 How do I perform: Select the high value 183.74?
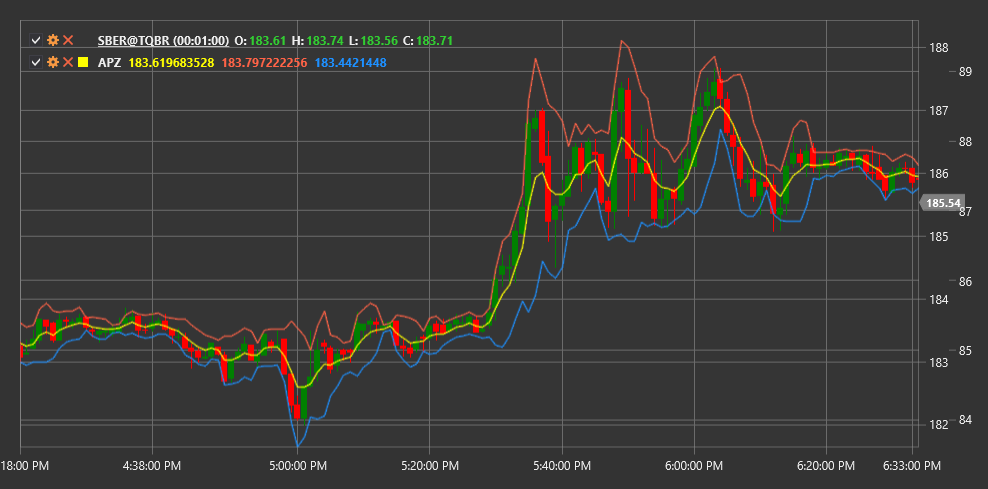[x=325, y=41]
